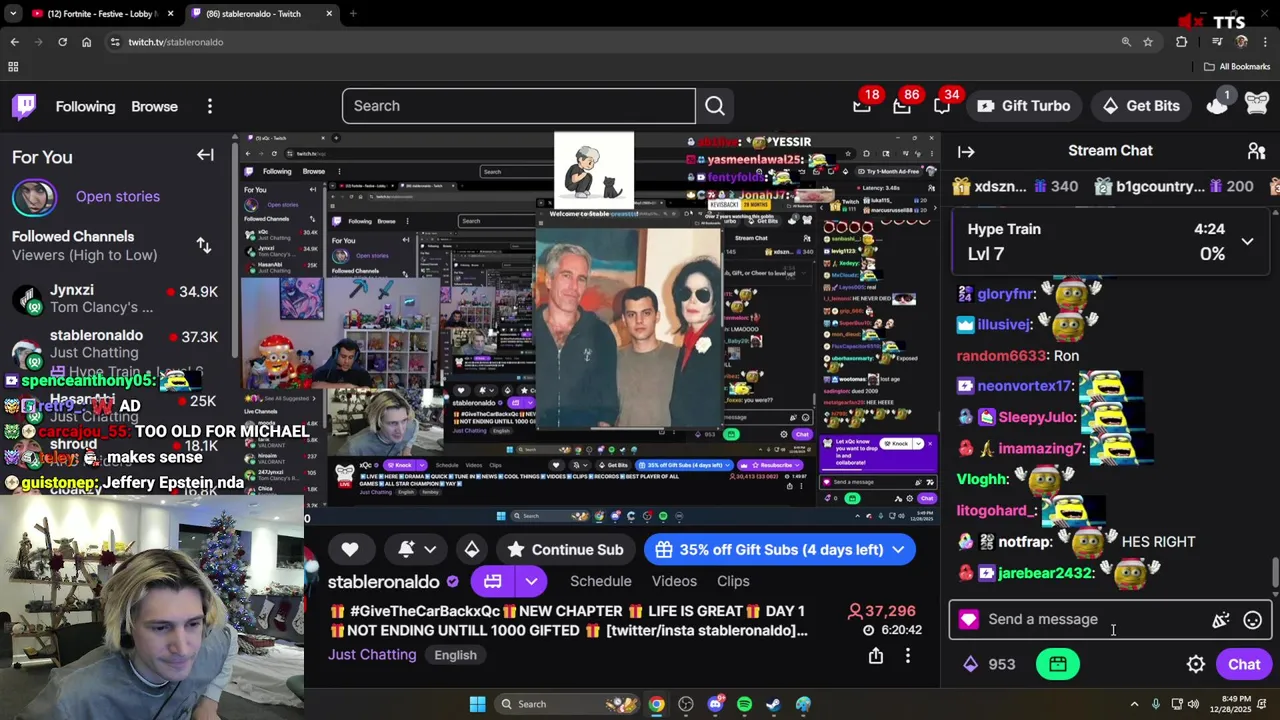Expand the 35% off Gift Subs dropdown
This screenshot has width=1280, height=720.
(x=898, y=549)
